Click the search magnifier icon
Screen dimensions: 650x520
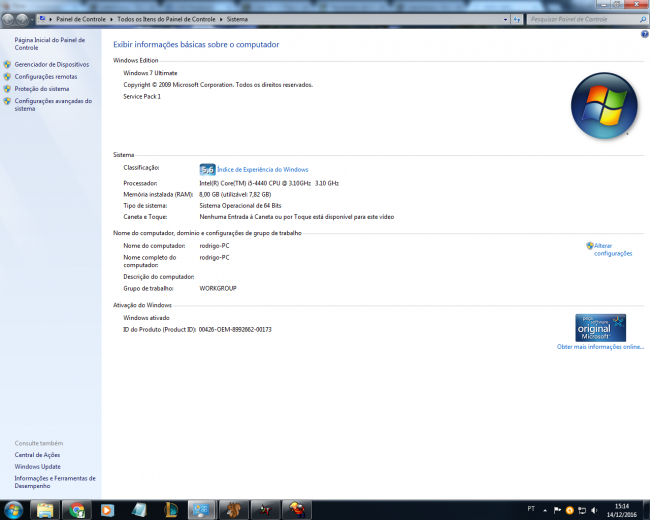point(643,19)
